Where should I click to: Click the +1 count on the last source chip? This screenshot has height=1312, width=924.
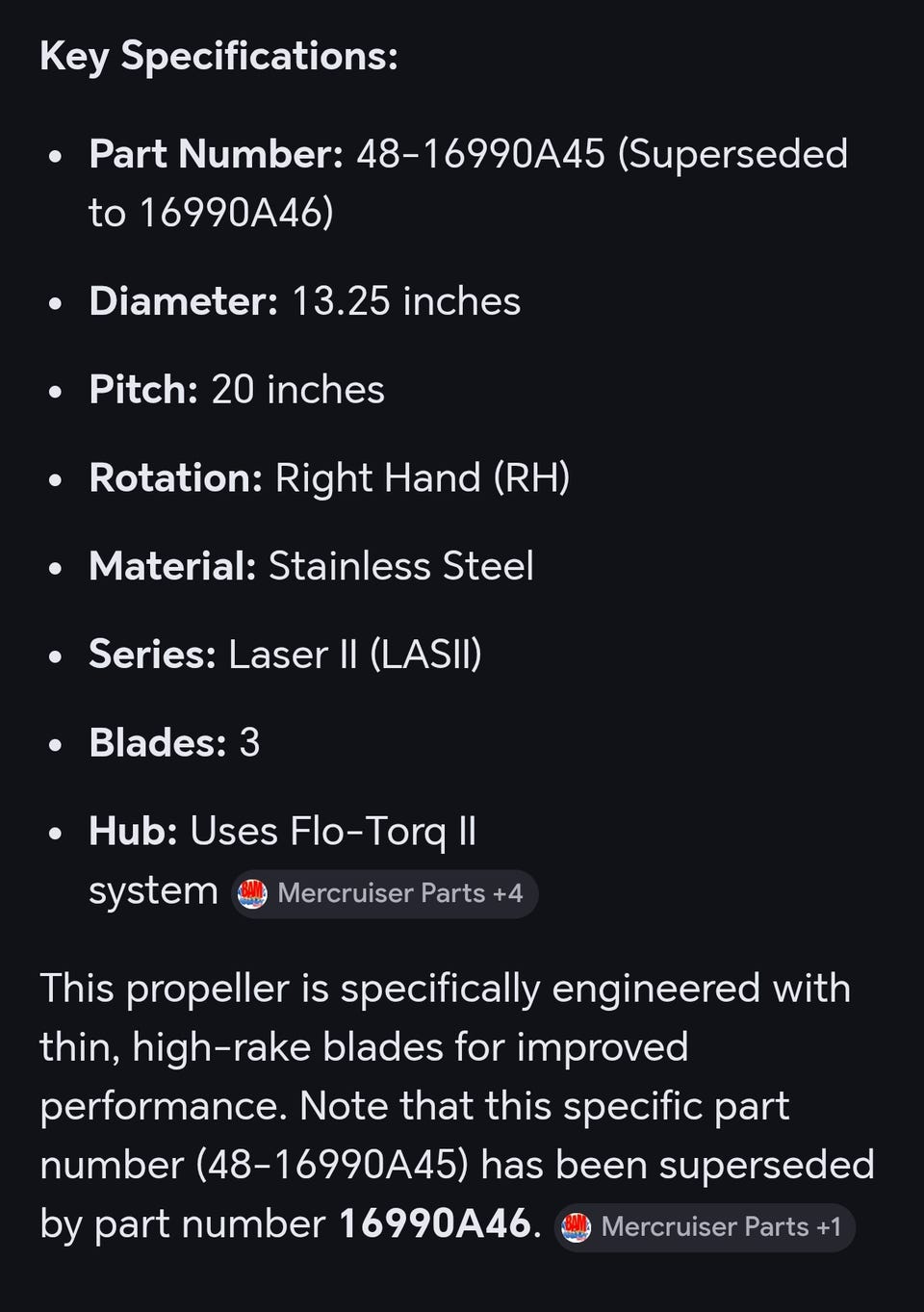pos(829,1226)
